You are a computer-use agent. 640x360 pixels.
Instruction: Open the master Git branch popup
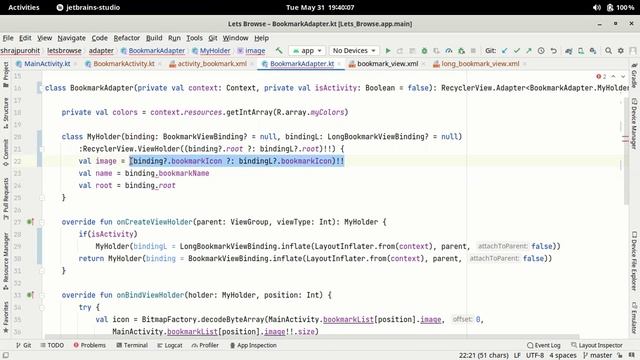coord(597,355)
